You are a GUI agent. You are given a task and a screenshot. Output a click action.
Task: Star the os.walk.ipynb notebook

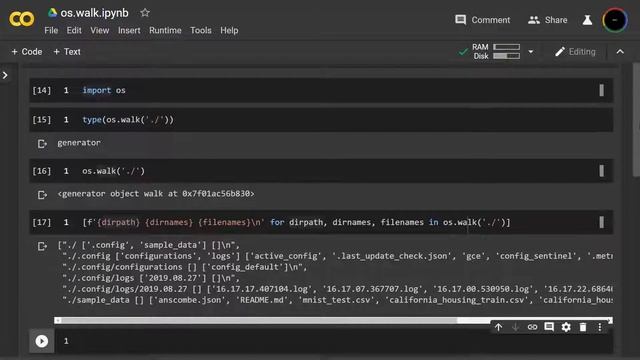coord(145,13)
